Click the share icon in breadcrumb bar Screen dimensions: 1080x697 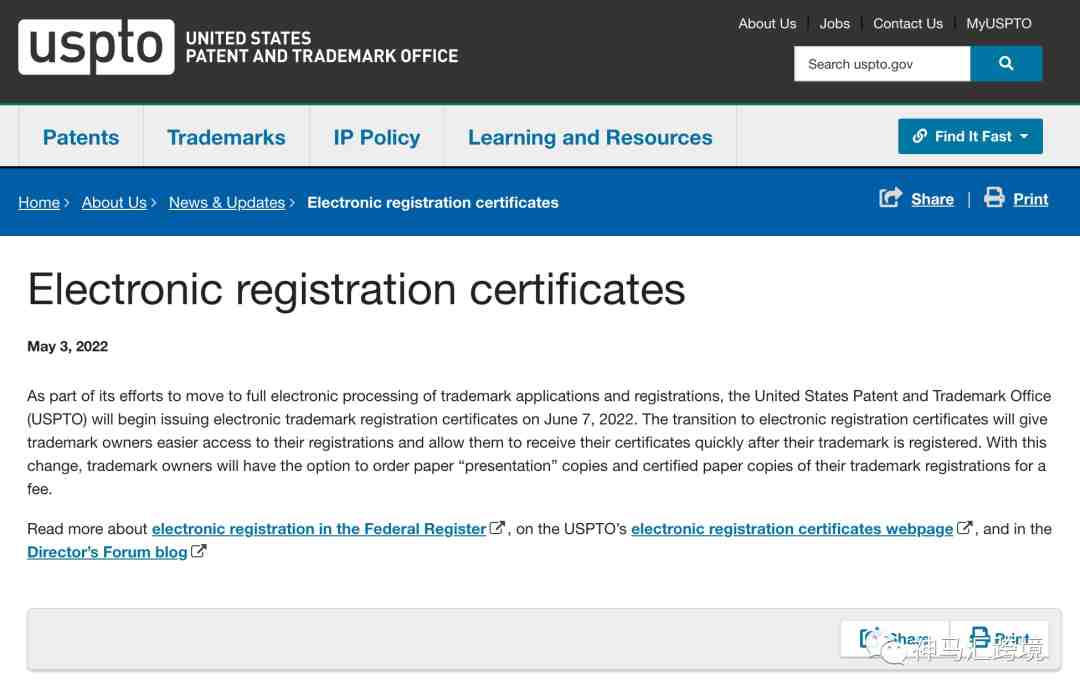pyautogui.click(x=890, y=198)
